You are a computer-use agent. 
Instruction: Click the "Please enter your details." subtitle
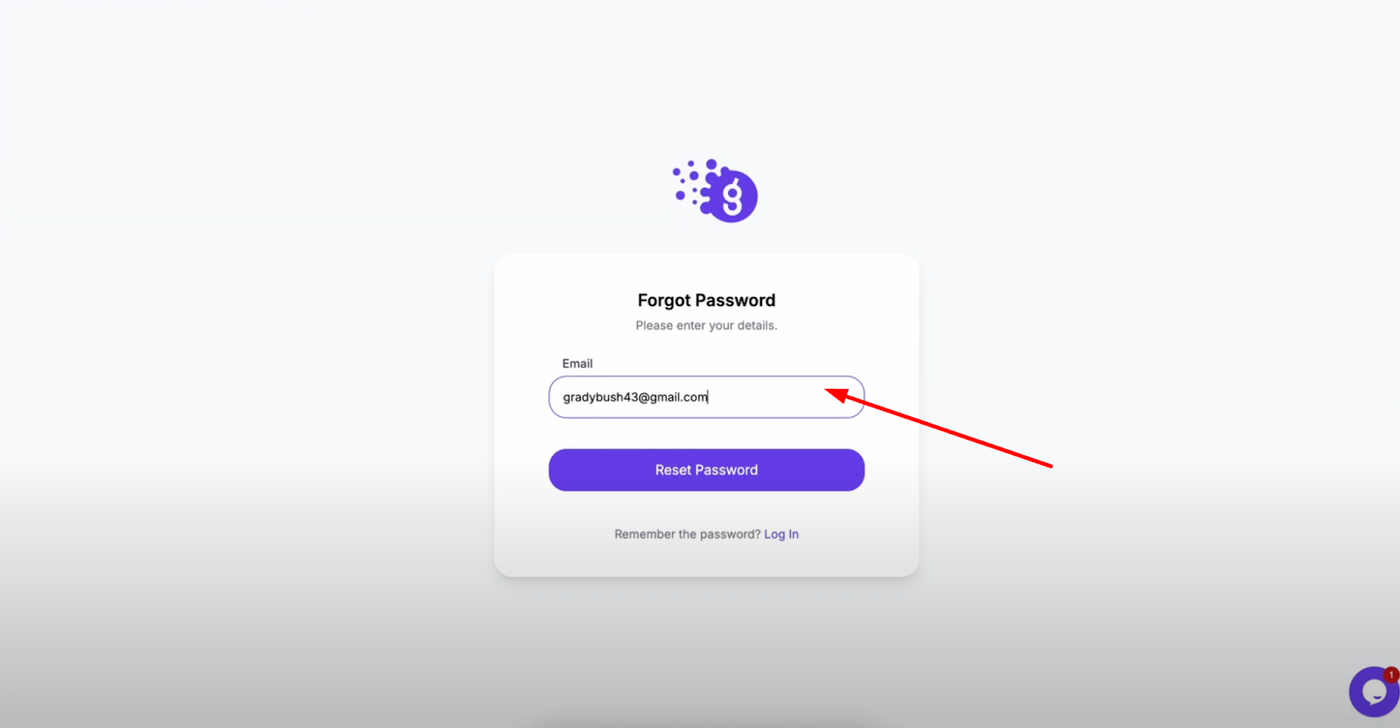706,325
